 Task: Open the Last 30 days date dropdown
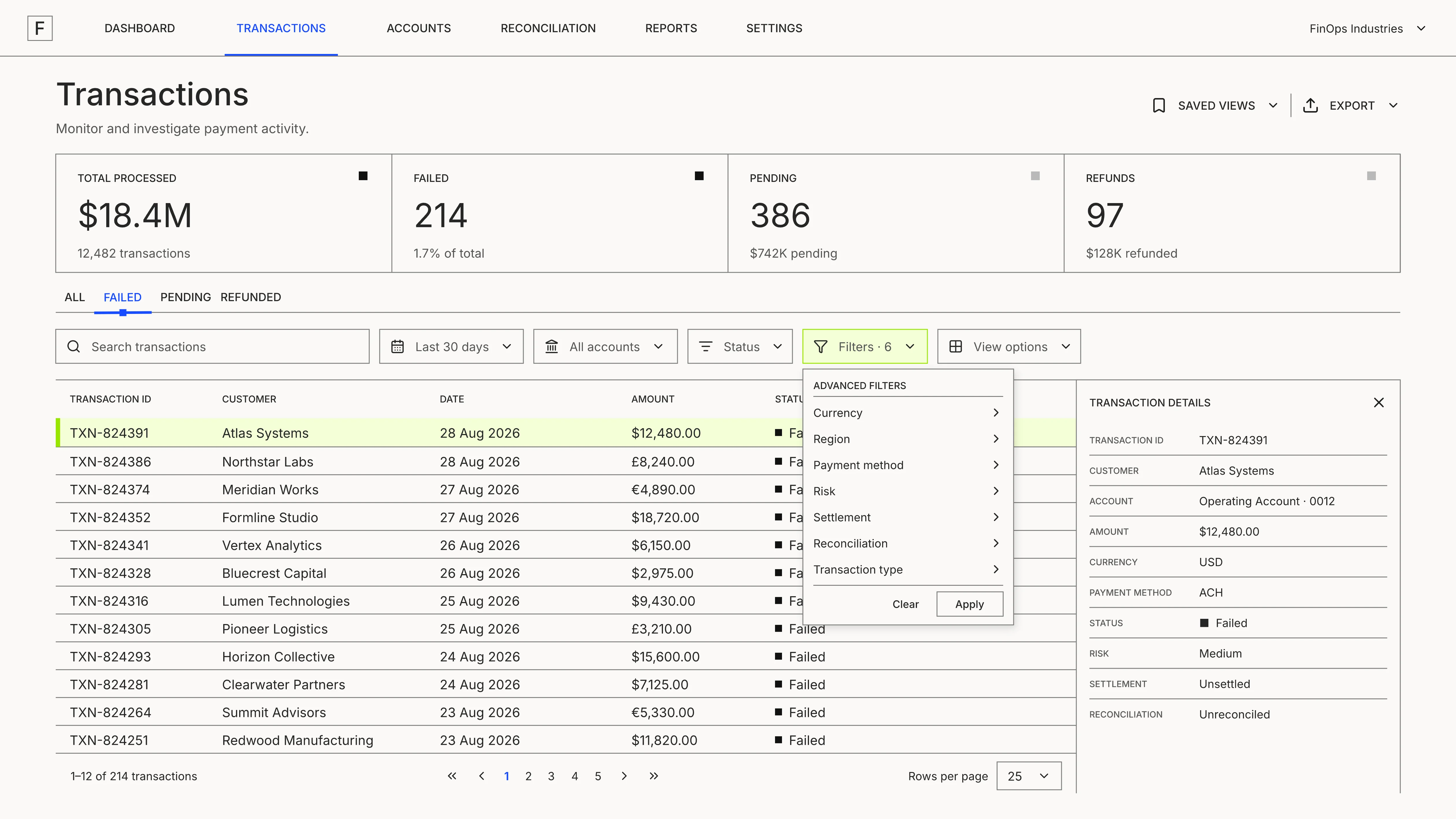(x=451, y=346)
